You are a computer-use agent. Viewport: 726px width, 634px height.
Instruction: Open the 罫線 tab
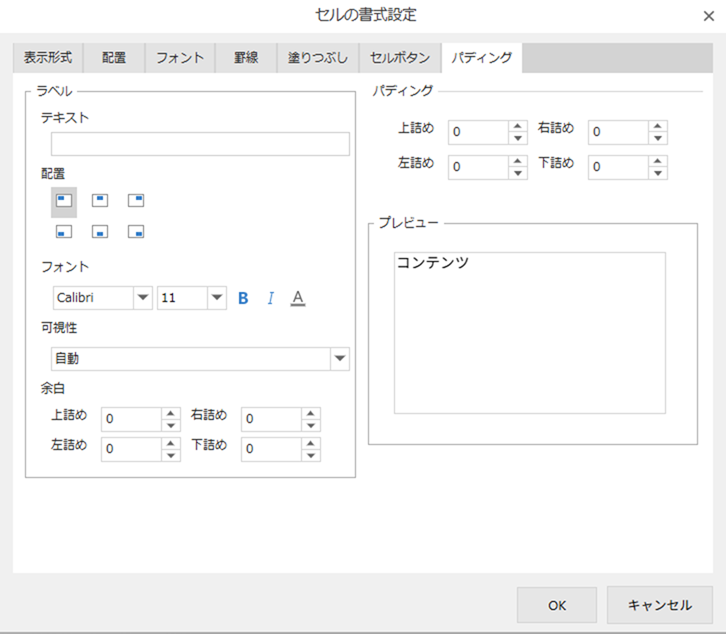(x=246, y=58)
